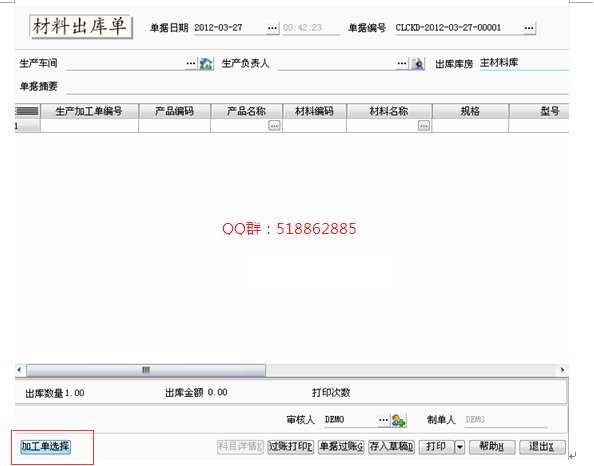
Task: Click the 出库金额 0.00 summary text
Action: tap(196, 393)
